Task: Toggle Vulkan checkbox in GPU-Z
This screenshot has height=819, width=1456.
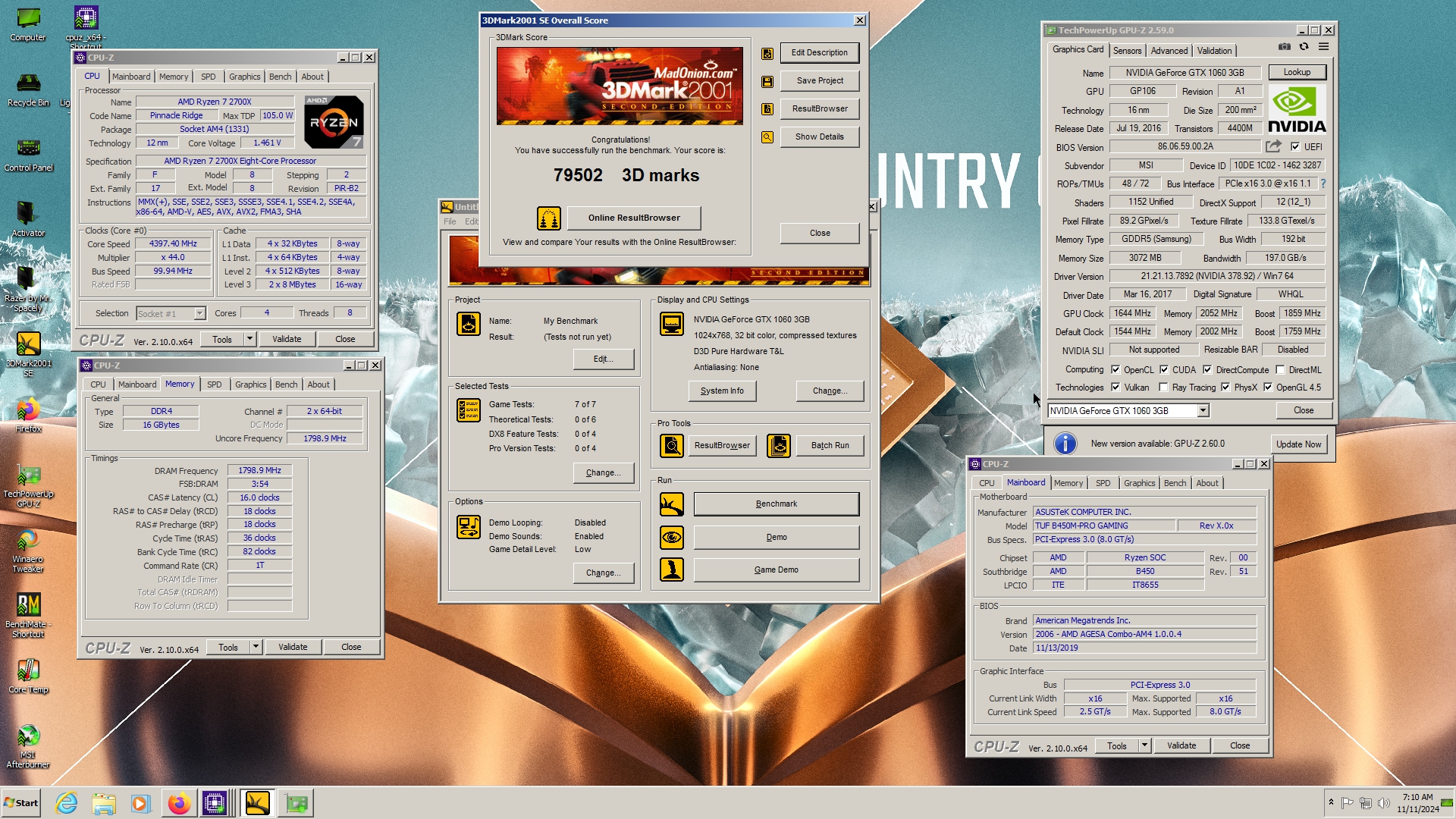Action: (1116, 388)
